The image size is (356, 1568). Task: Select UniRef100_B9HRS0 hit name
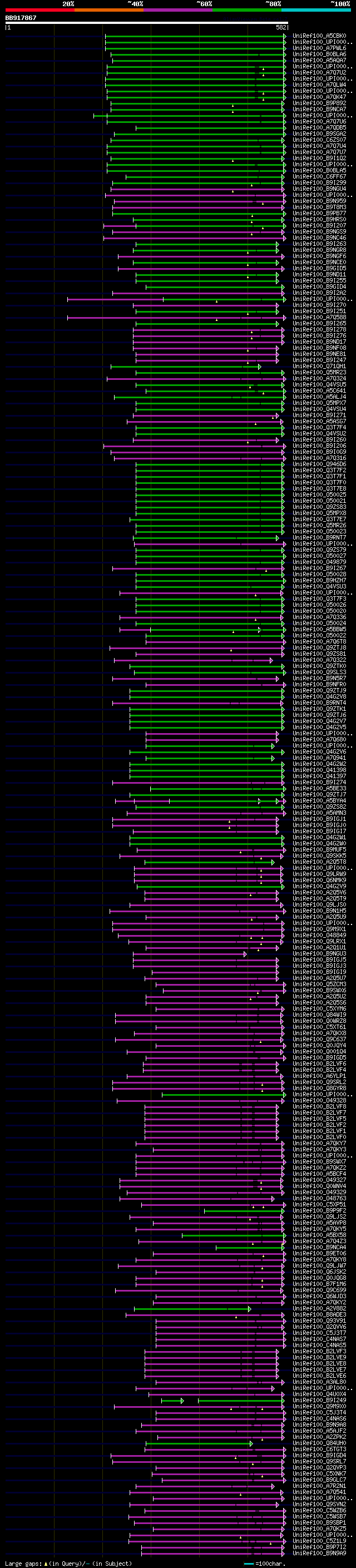click(x=319, y=219)
